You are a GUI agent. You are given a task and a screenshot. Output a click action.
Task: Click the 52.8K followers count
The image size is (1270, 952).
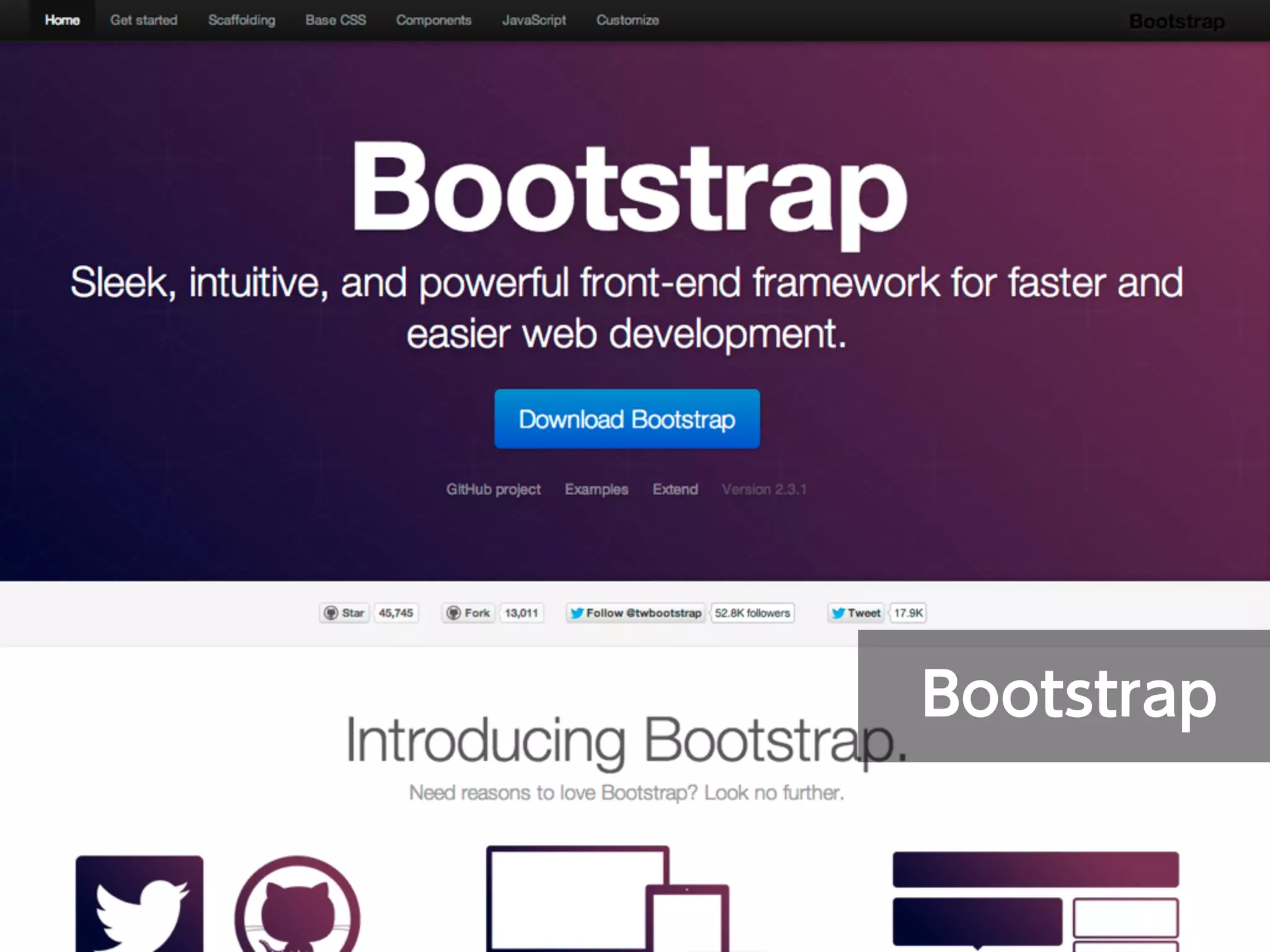pos(752,613)
